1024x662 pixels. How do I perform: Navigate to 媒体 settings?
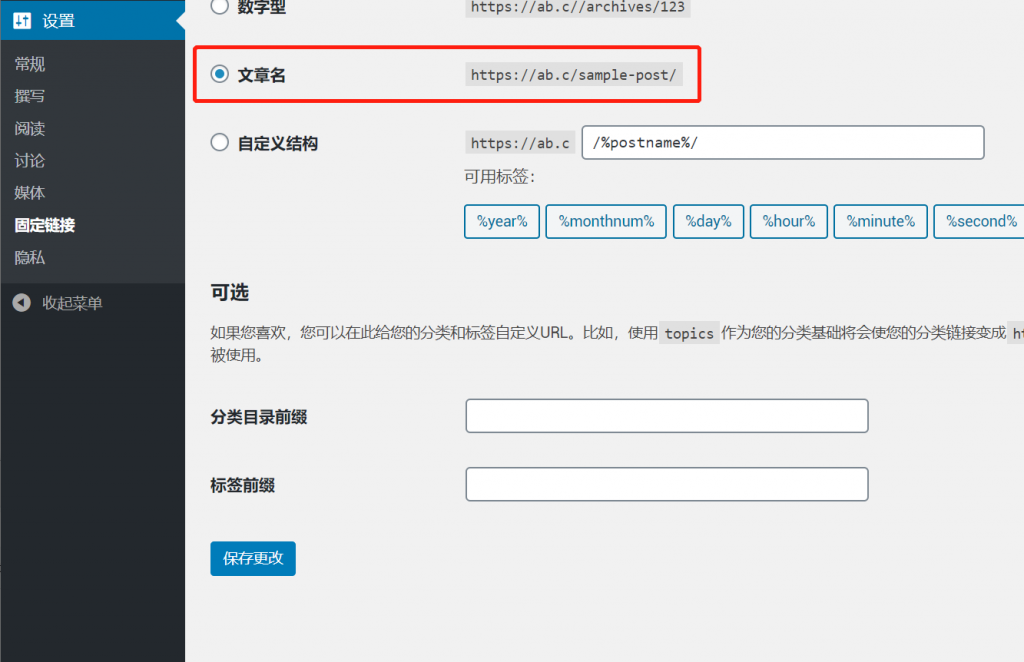[30, 193]
